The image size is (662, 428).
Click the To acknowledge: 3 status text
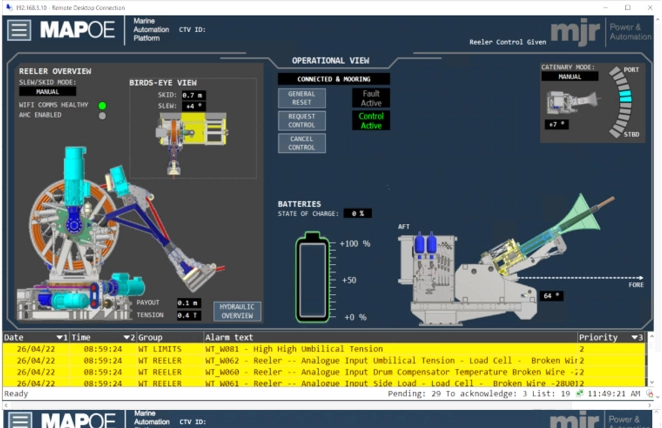(x=486, y=394)
